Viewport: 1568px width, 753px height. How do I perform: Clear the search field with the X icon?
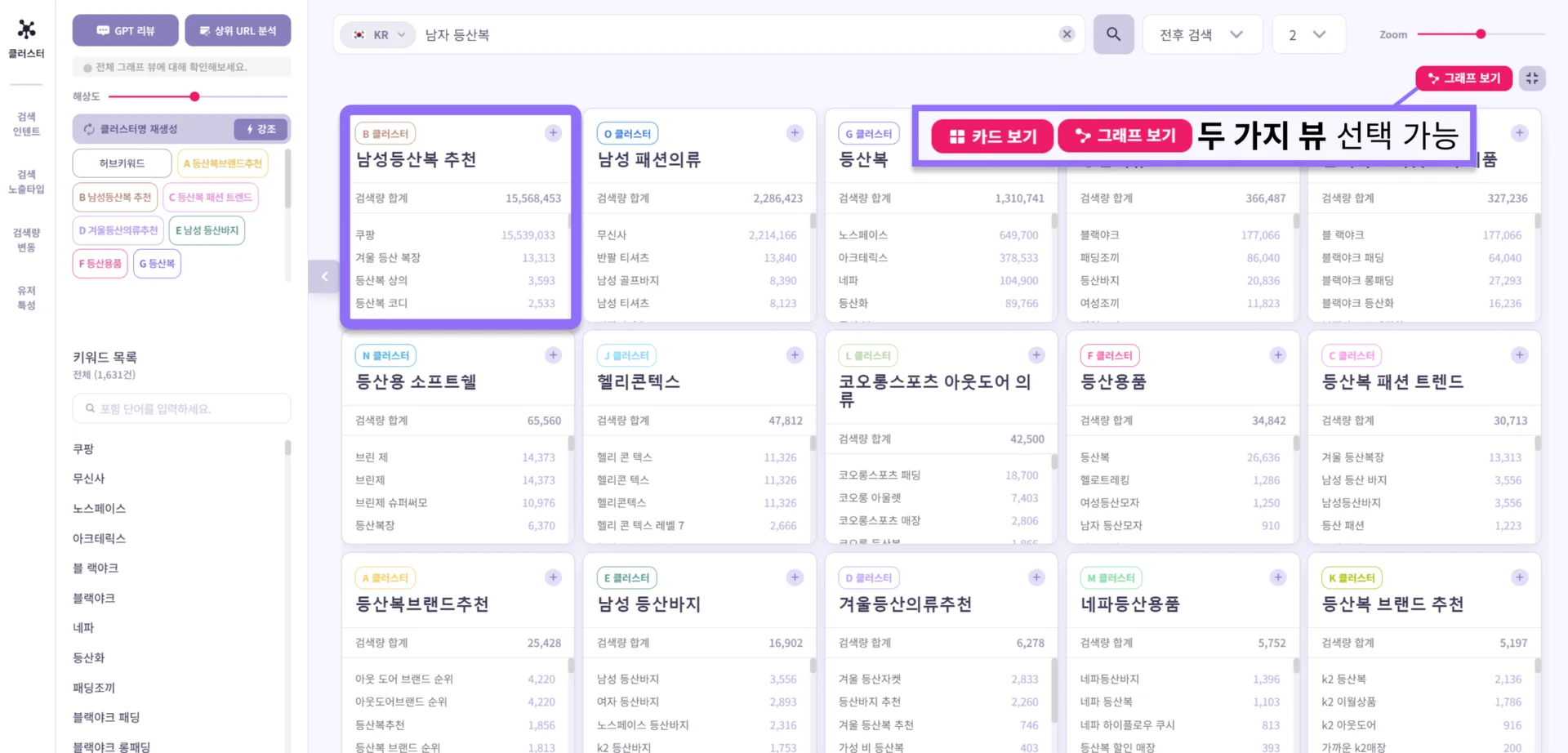coord(1067,34)
